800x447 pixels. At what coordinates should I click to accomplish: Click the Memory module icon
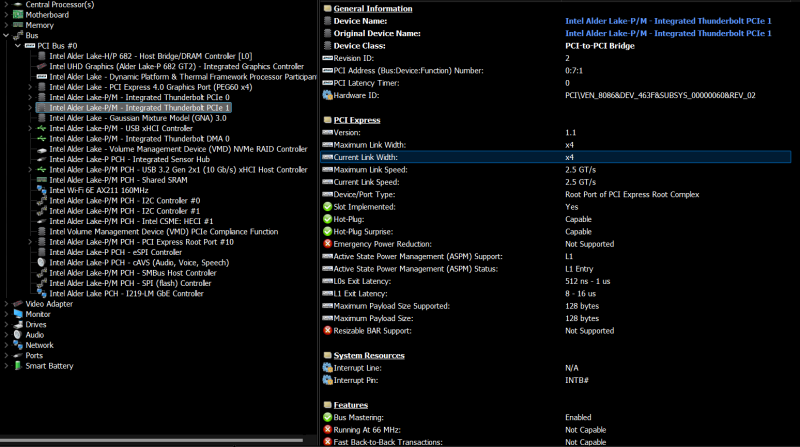(x=18, y=25)
